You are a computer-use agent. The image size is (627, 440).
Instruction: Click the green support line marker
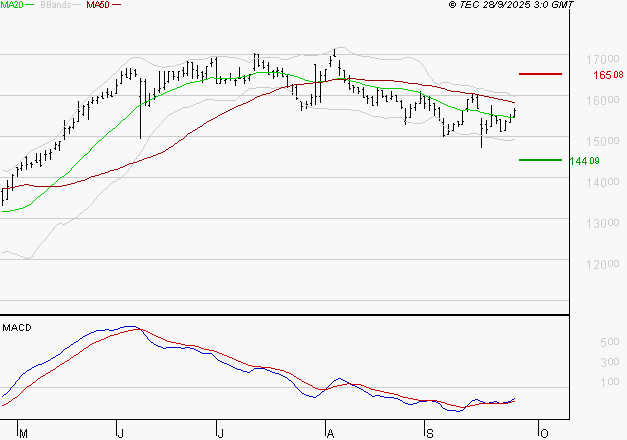540,160
